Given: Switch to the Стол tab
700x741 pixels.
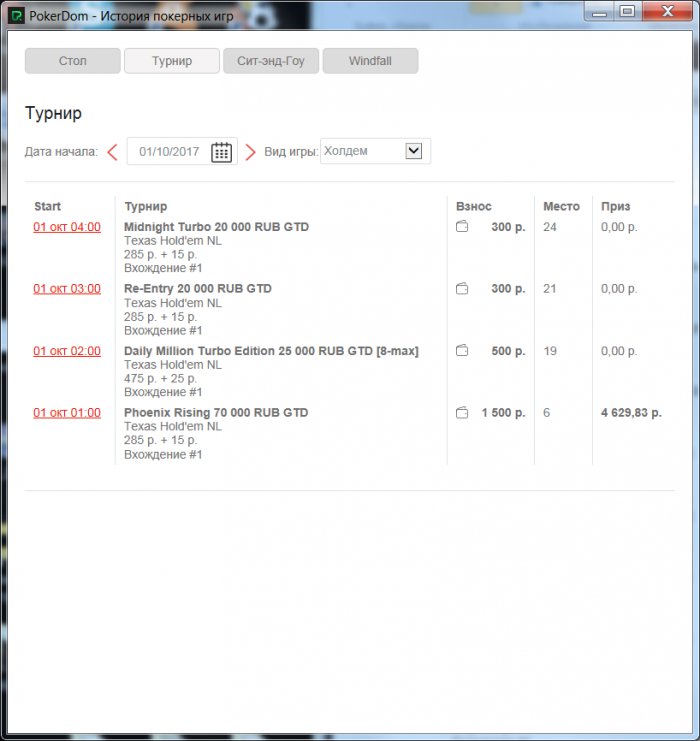Looking at the screenshot, I should [x=73, y=61].
